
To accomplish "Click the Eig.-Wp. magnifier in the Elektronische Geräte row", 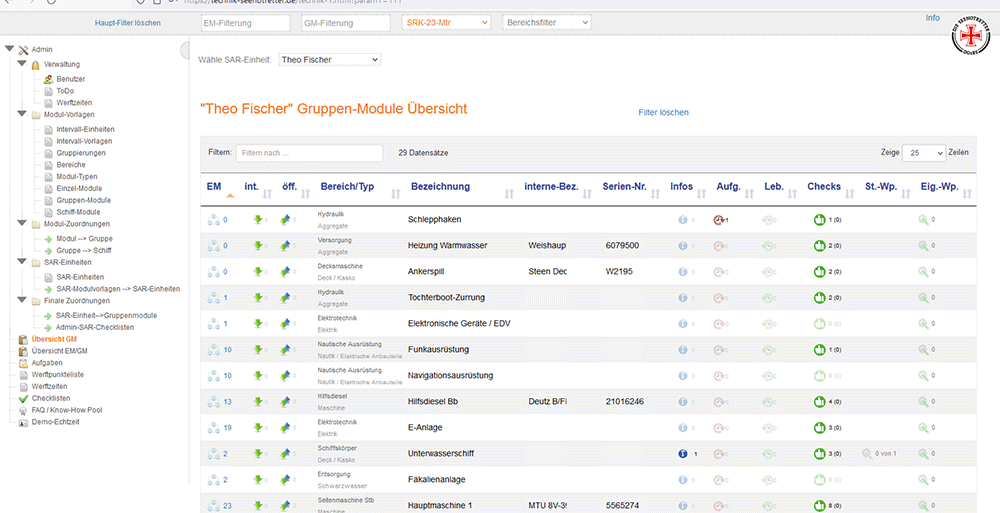I will click(x=923, y=323).
